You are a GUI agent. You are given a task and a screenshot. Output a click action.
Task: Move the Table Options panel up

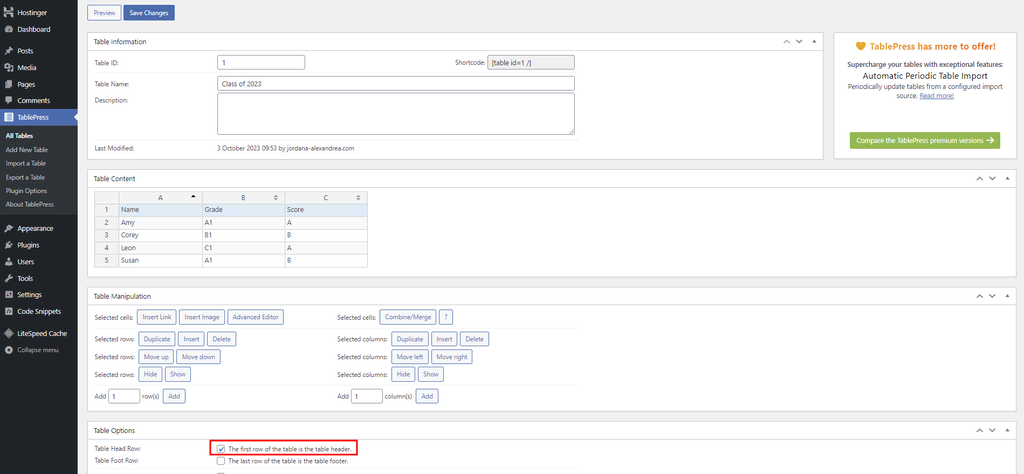(x=980, y=431)
